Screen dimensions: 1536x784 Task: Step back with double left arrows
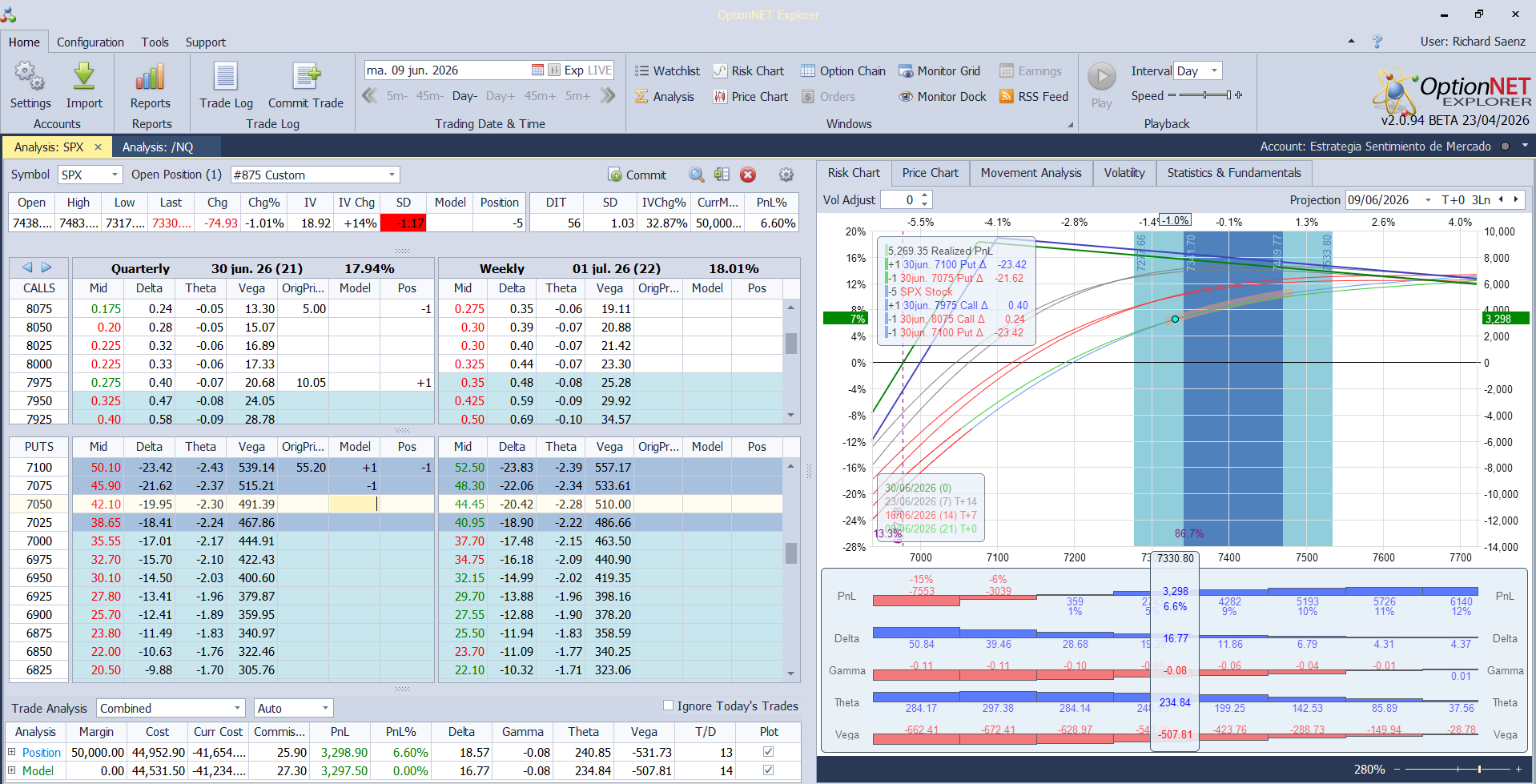(x=369, y=96)
